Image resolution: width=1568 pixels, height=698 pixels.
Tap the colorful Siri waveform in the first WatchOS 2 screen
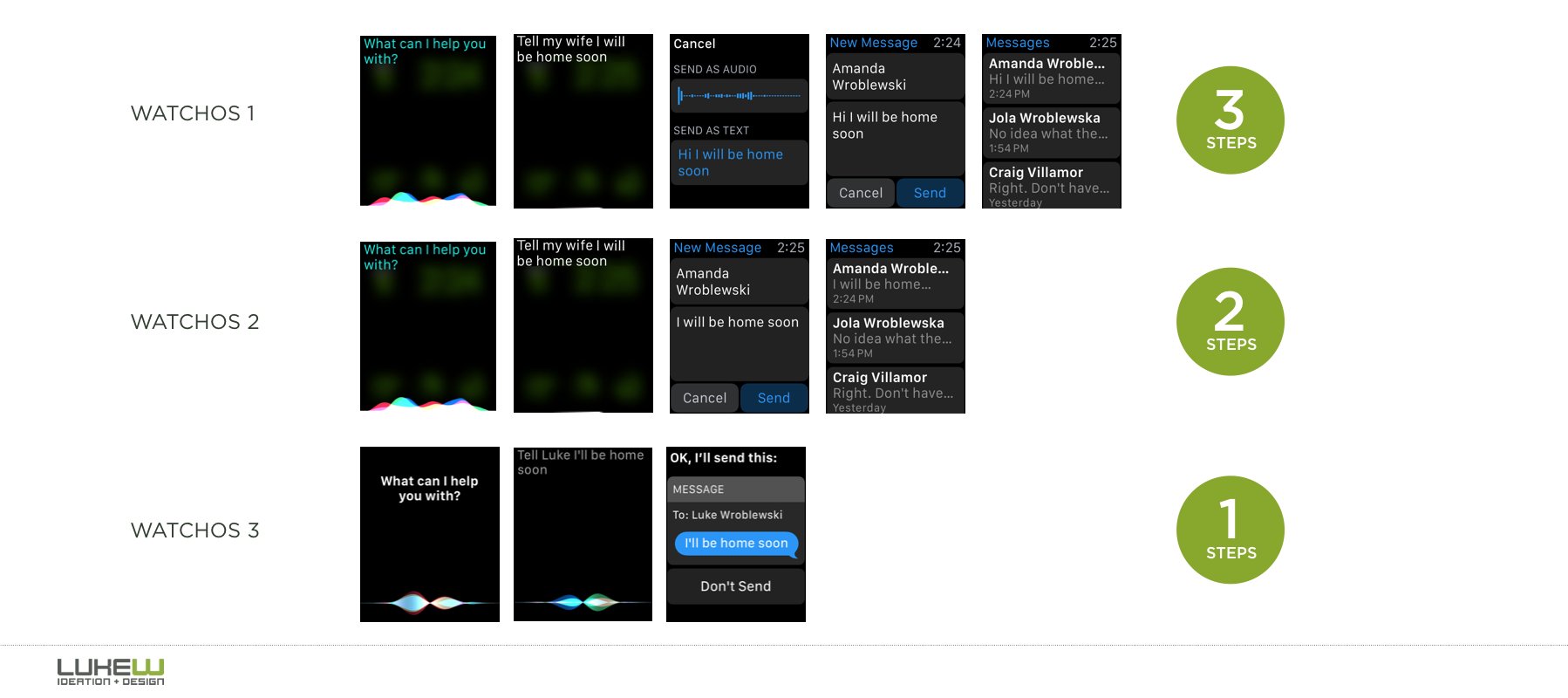coord(428,403)
